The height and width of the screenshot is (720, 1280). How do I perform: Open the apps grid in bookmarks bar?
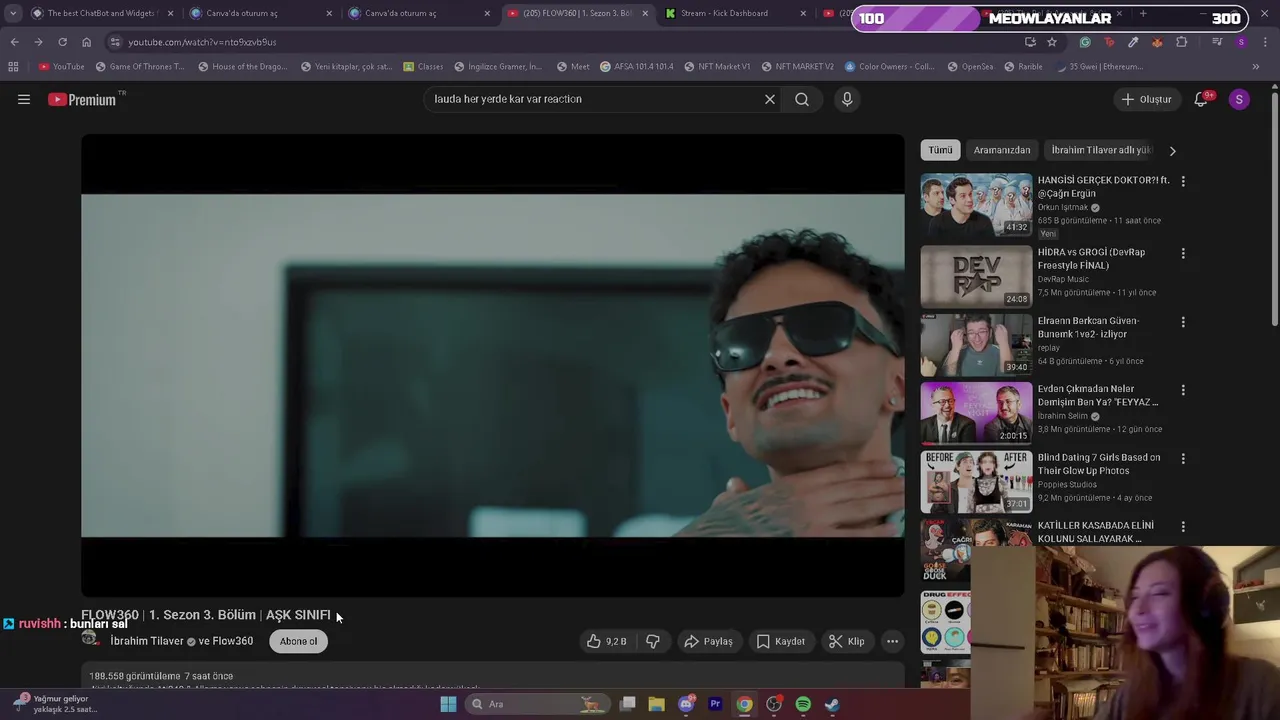(13, 67)
